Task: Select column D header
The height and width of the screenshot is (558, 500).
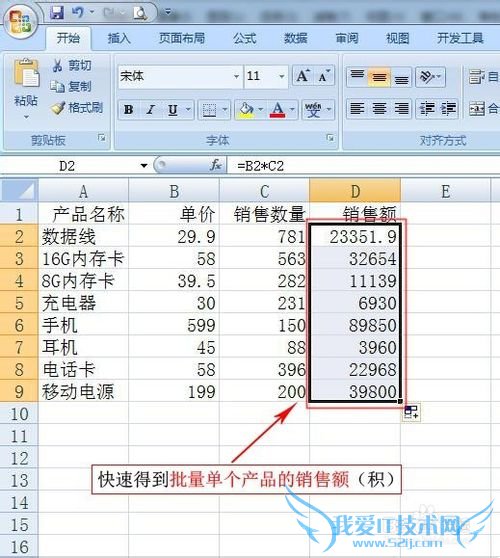Action: (x=355, y=191)
